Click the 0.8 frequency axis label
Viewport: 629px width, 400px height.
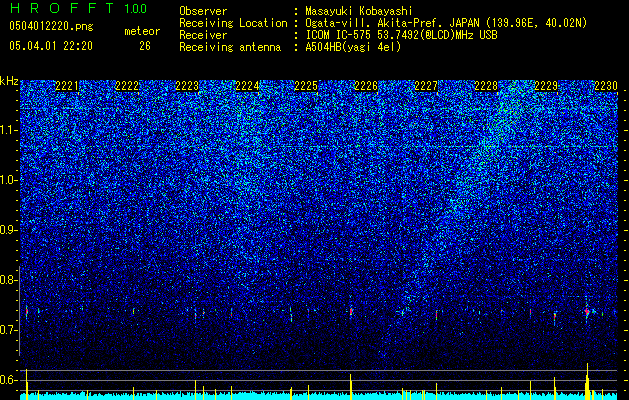9,280
